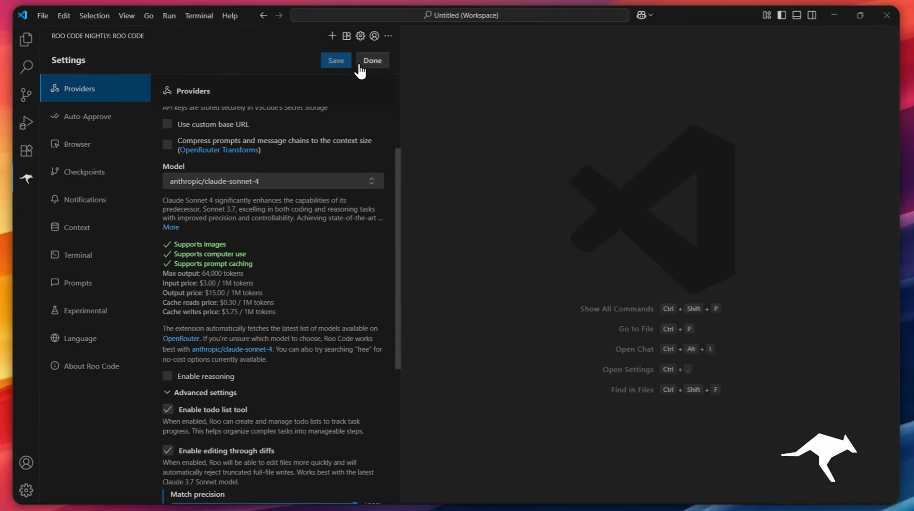Switch to the Checkpoints settings tab
The width and height of the screenshot is (914, 511).
point(84,172)
